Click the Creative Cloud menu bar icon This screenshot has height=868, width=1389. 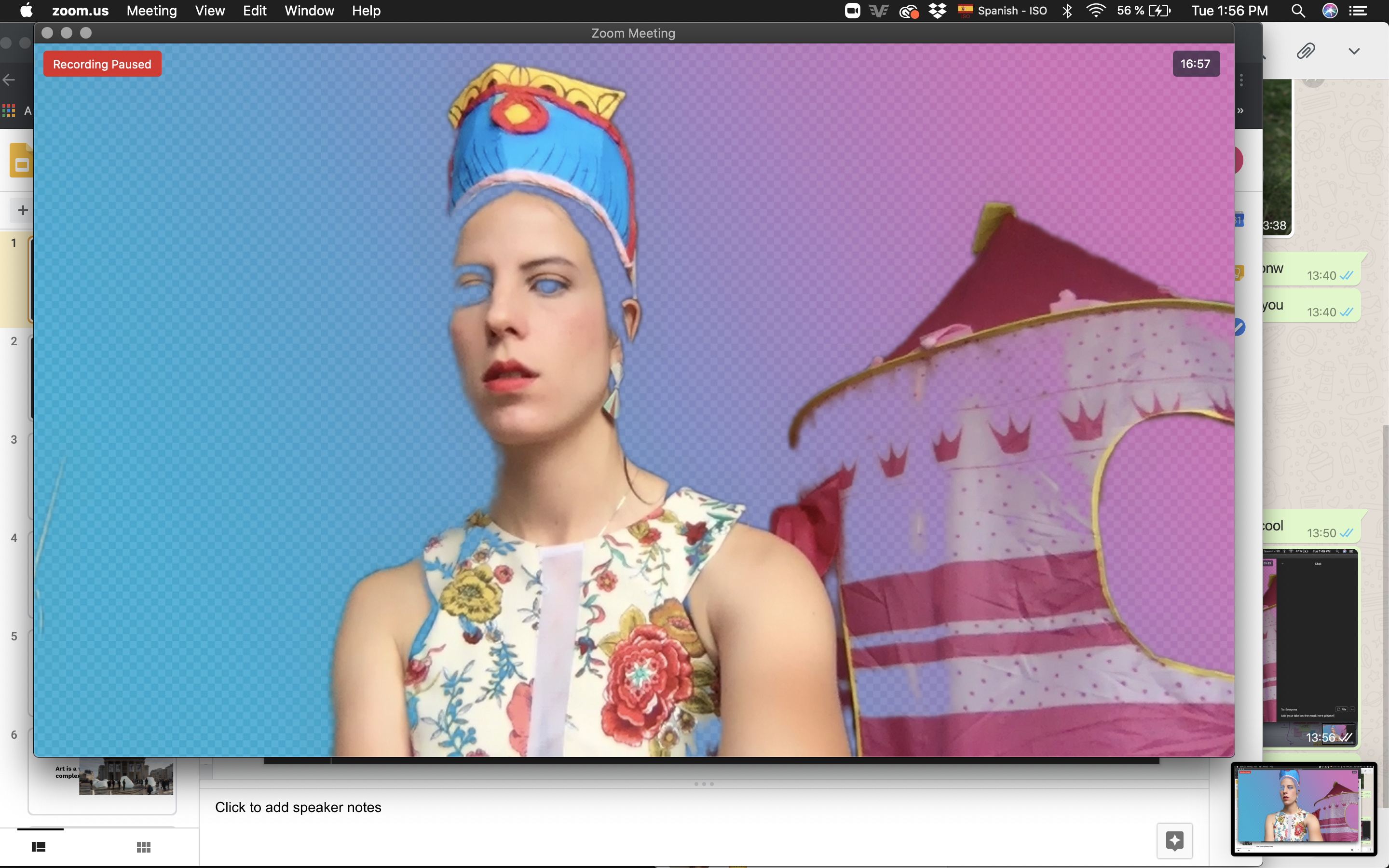coord(909,11)
